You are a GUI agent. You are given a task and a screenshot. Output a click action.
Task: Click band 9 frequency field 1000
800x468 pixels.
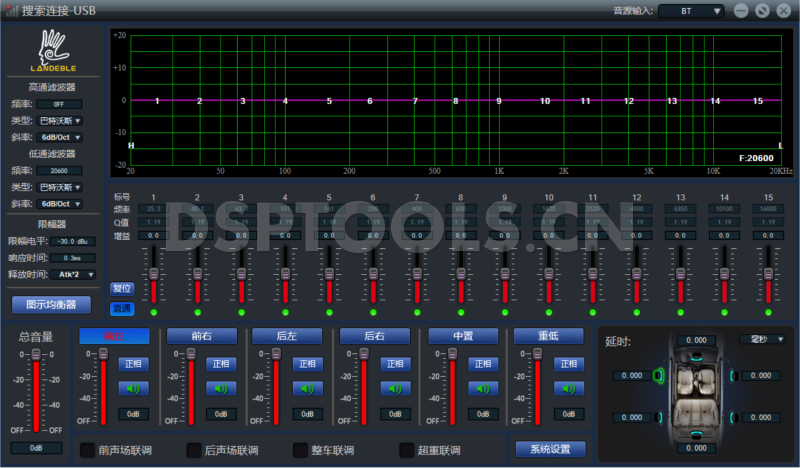click(505, 209)
